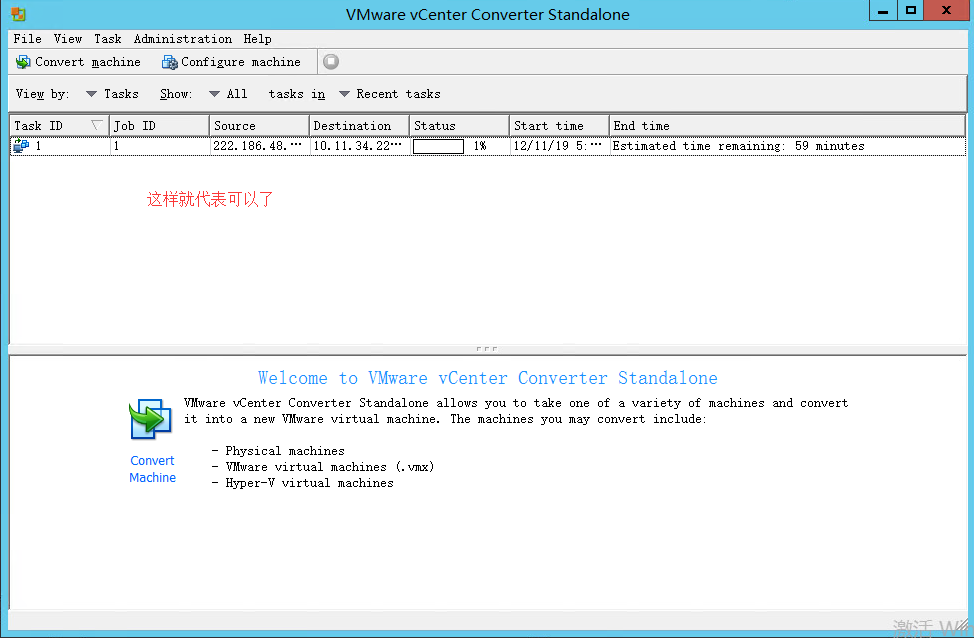Close the Converter window
The image size is (974, 638).
pyautogui.click(x=946, y=11)
